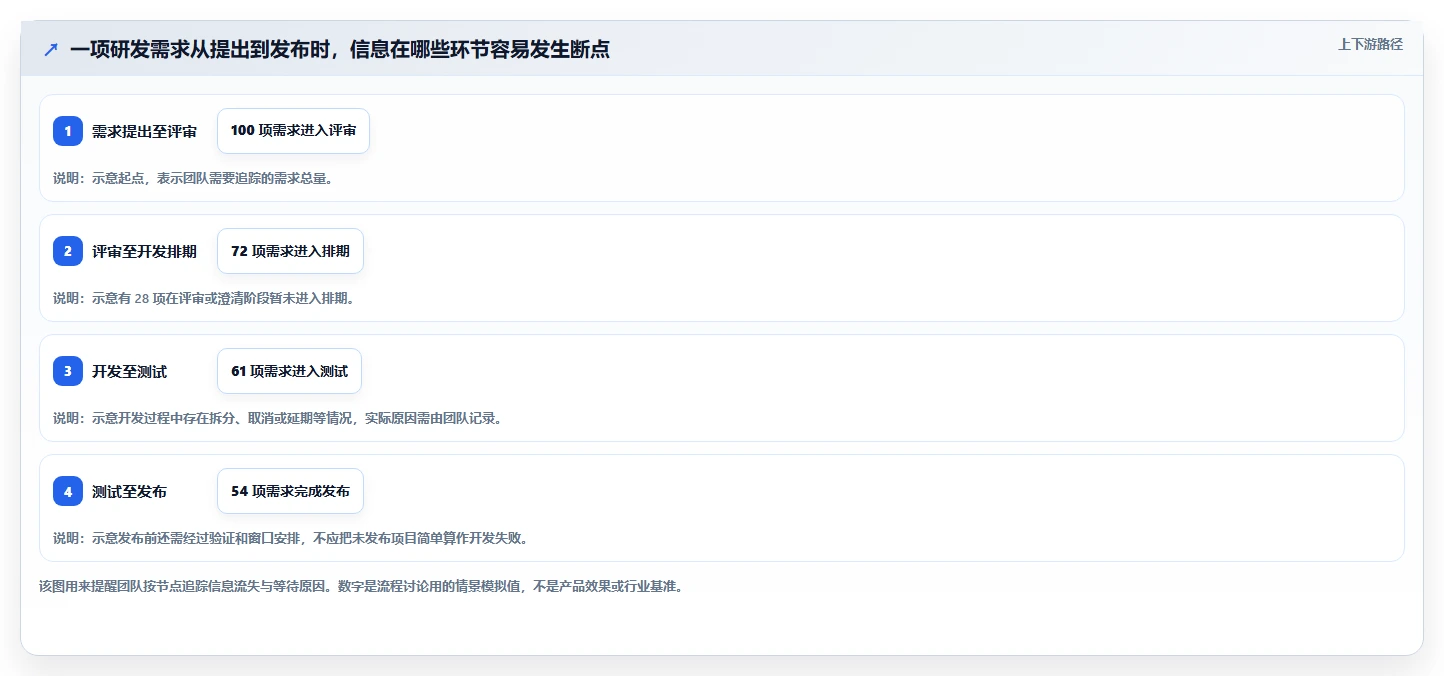Click the '开发至测试' step label
The width and height of the screenshot is (1444, 676).
pos(129,371)
